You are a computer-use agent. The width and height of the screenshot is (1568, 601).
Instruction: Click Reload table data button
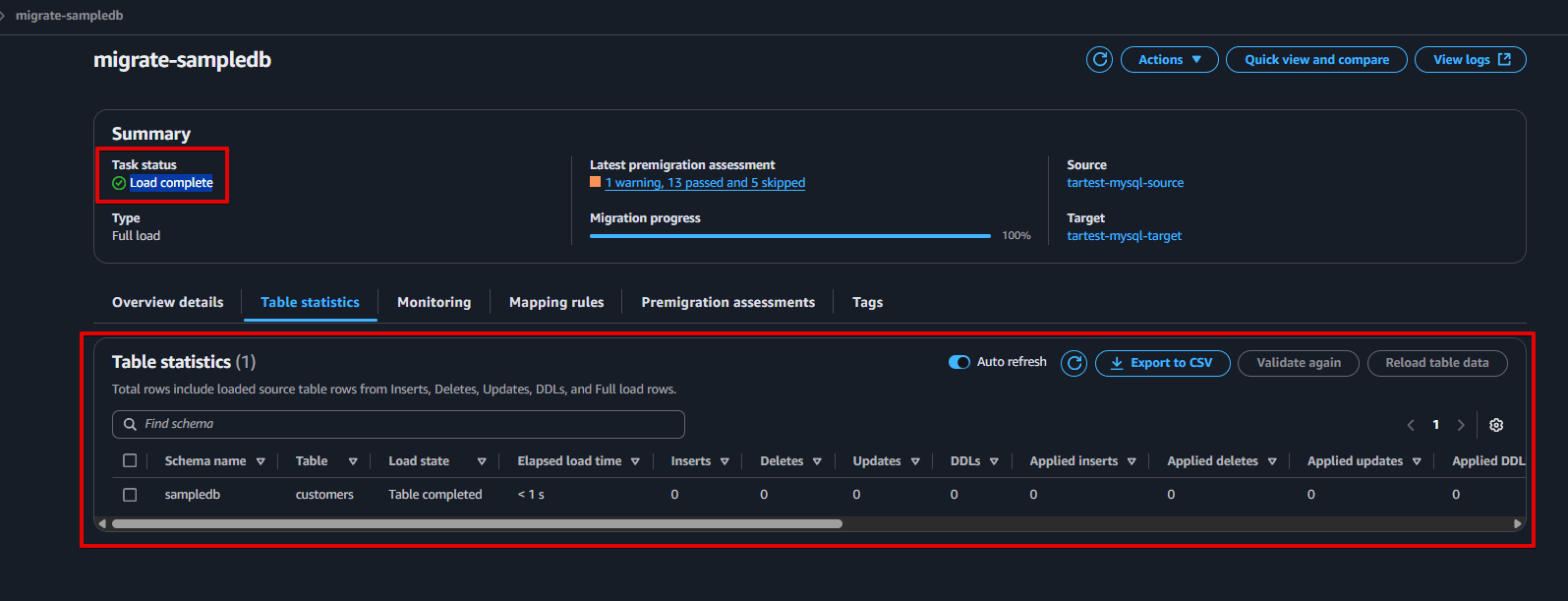pyautogui.click(x=1437, y=363)
